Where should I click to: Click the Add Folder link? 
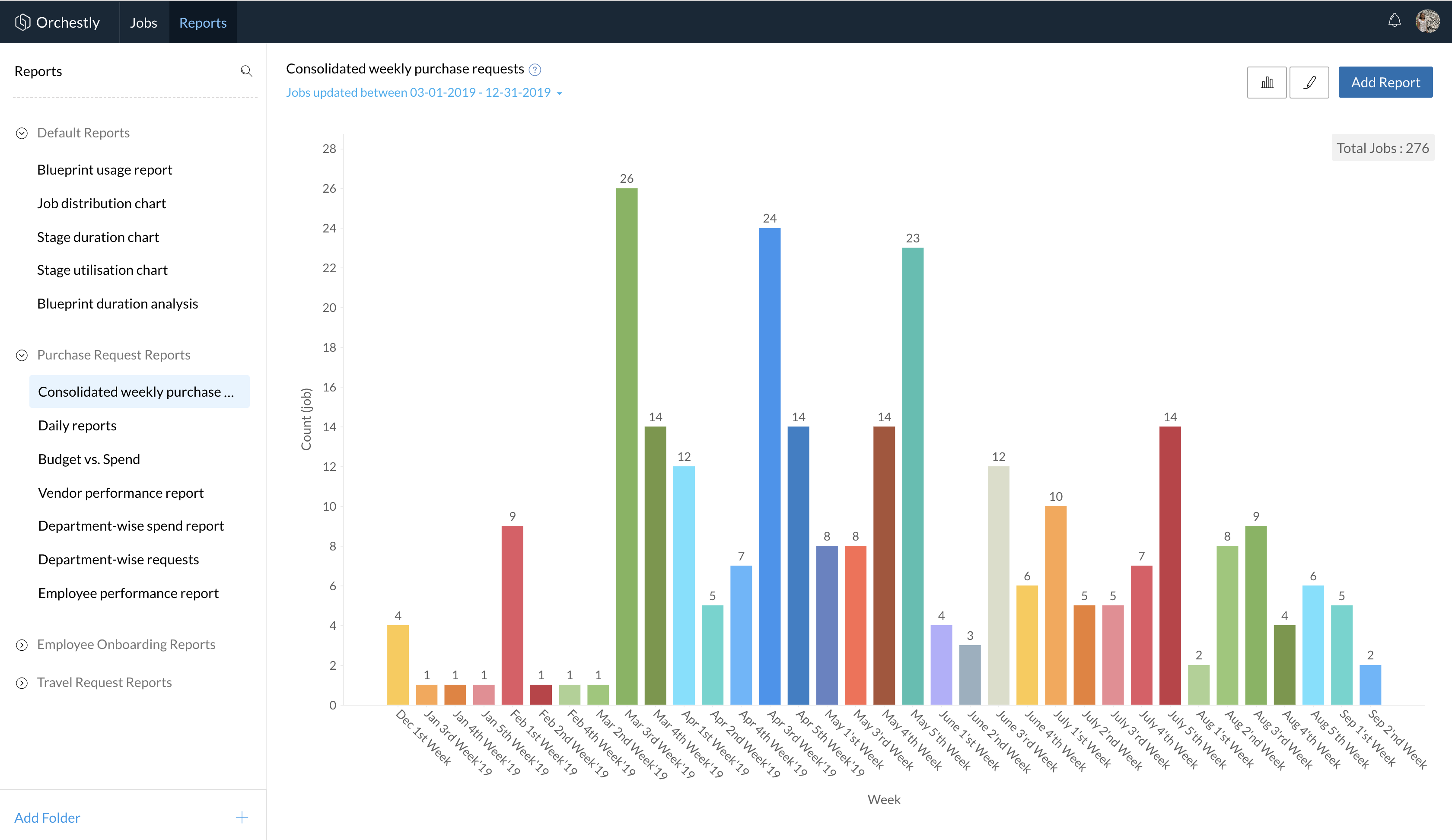tap(47, 818)
